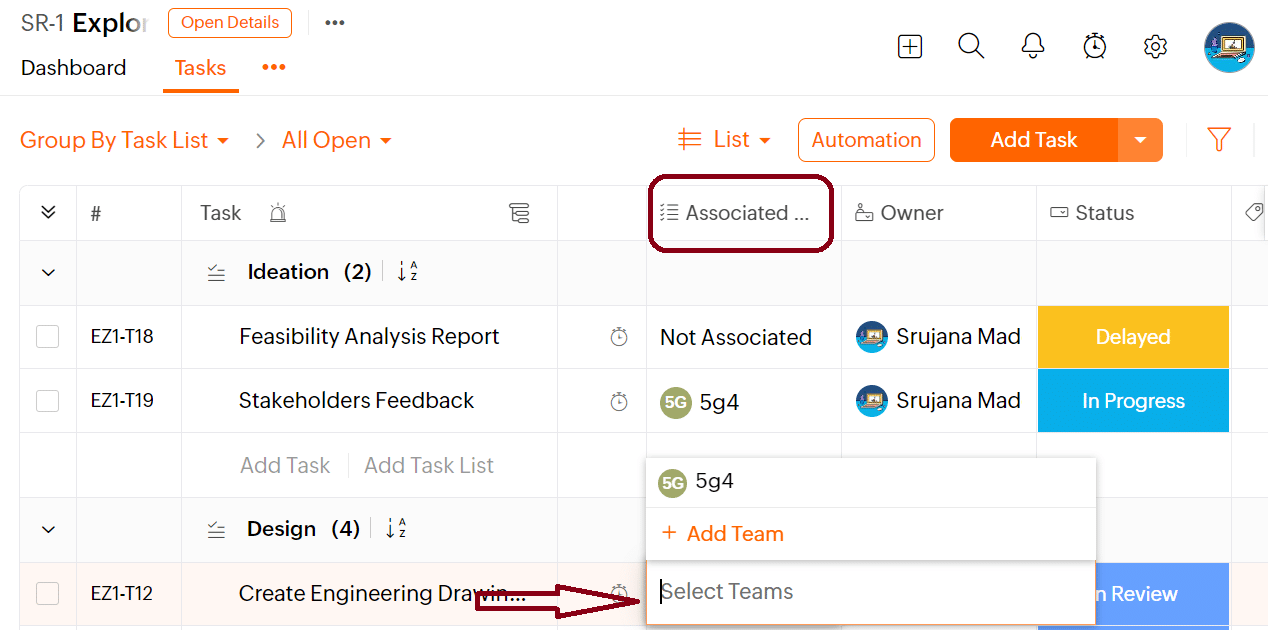Click the Automation button
The height and width of the screenshot is (630, 1268).
click(x=866, y=140)
